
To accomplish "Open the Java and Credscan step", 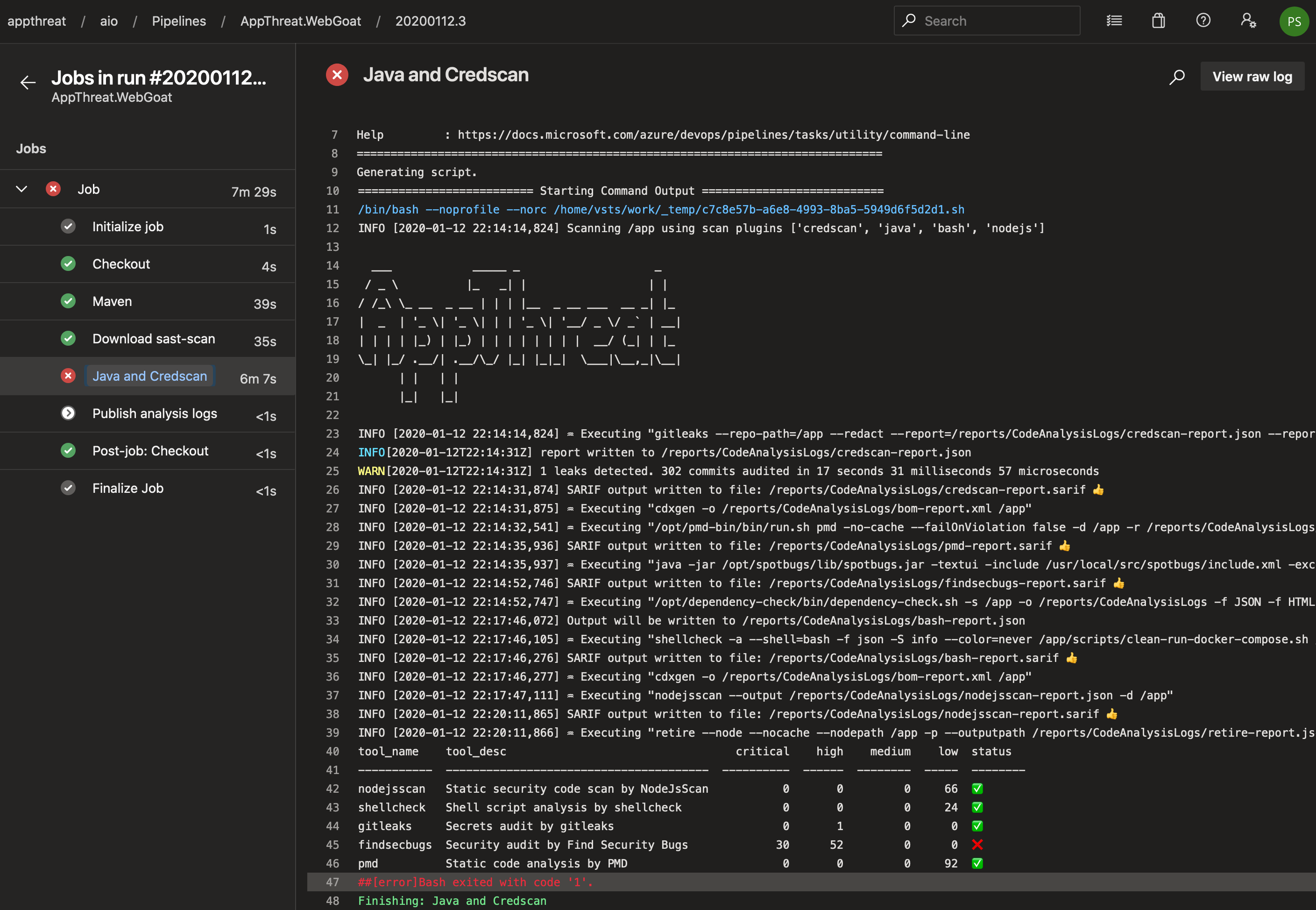I will [149, 376].
